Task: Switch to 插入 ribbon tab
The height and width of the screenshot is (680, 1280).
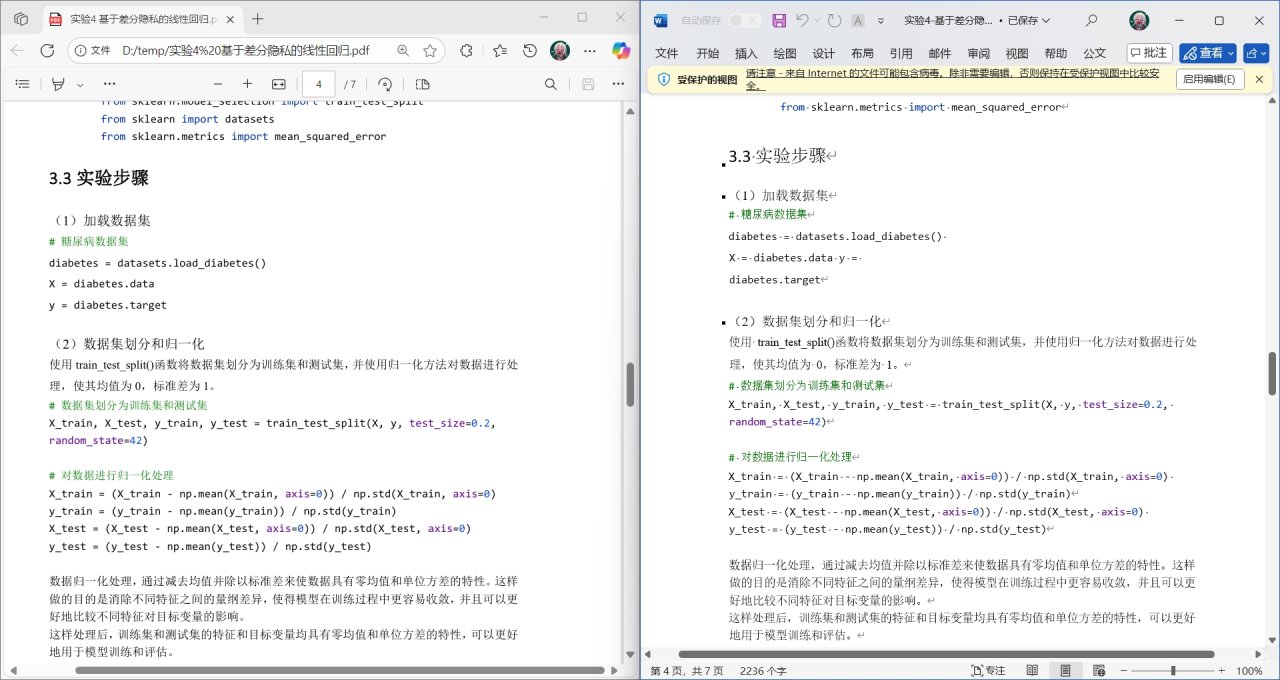Action: pyautogui.click(x=746, y=53)
